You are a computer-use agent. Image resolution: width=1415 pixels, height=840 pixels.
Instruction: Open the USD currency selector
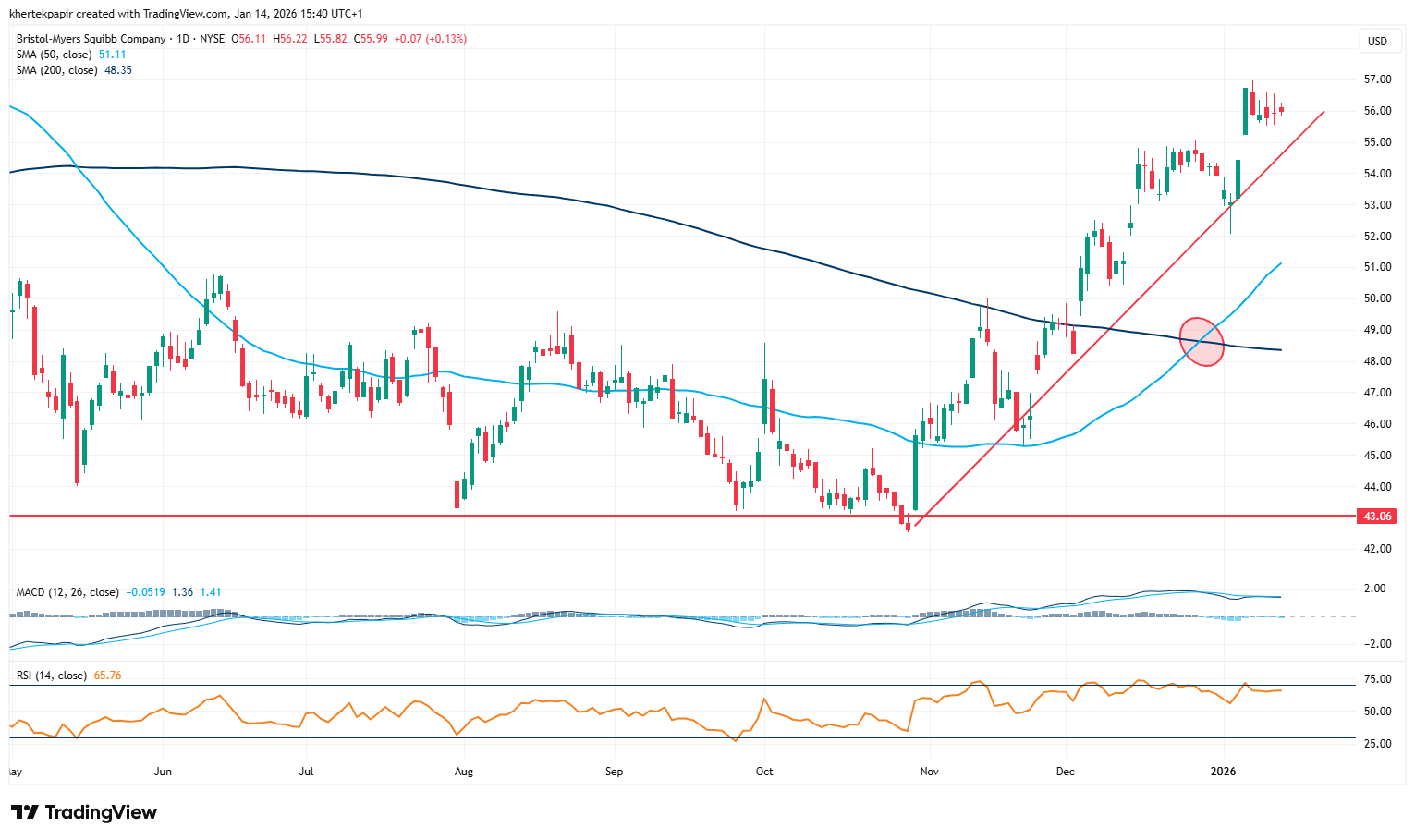click(1377, 42)
